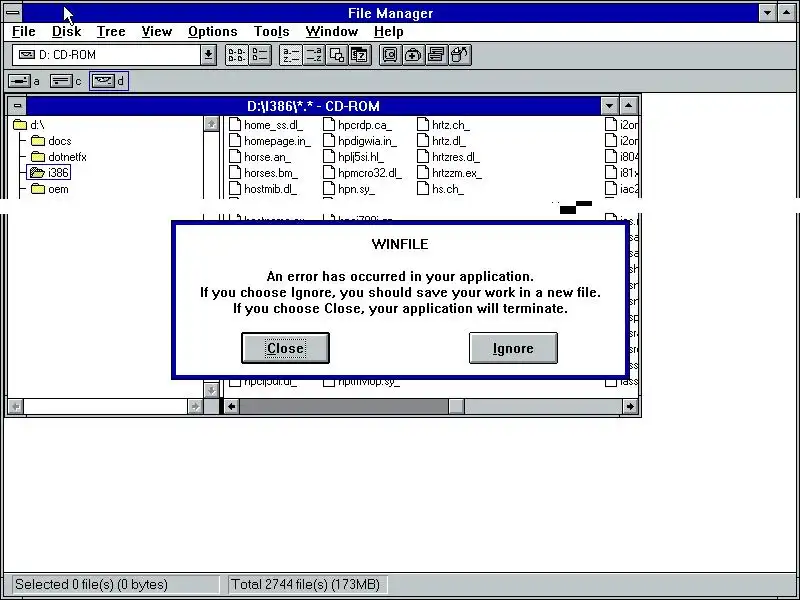This screenshot has height=600, width=800.
Task: Select the name-only file view toolbar icon
Action: tap(237, 55)
